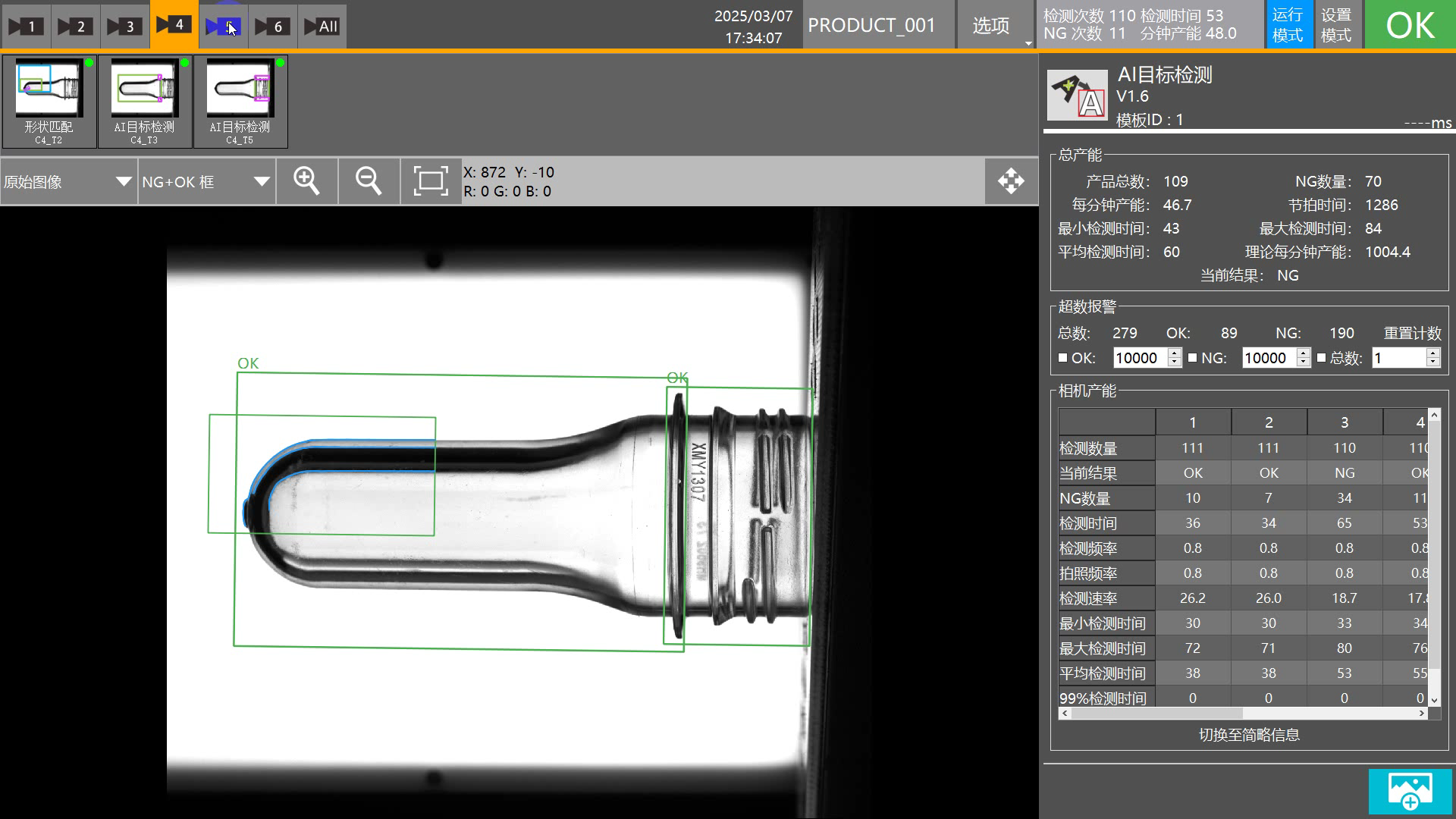Switch to camera 2 tab
The width and height of the screenshot is (1456, 819).
(74, 27)
